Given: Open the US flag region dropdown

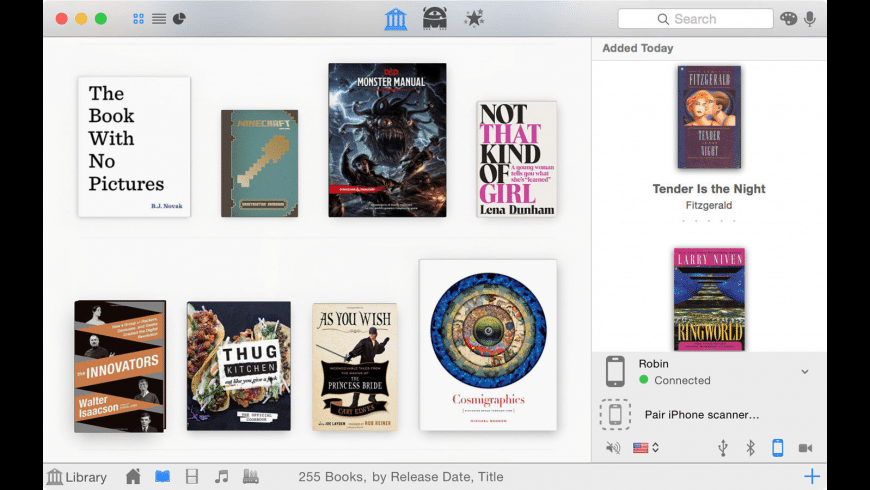Looking at the screenshot, I should [x=646, y=448].
